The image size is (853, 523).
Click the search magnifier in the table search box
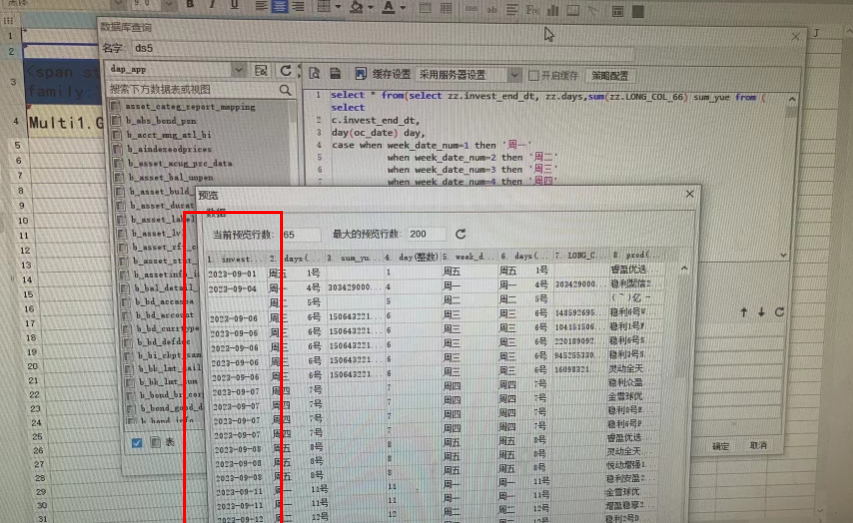(285, 90)
